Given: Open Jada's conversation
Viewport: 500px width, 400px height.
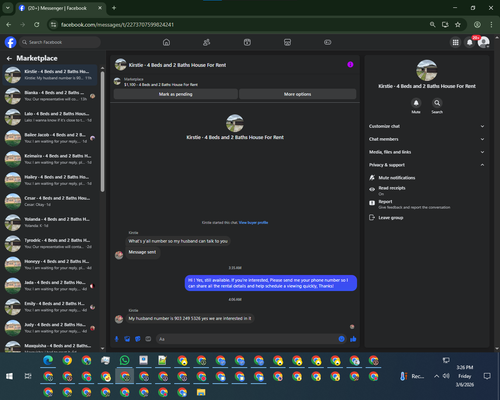Looking at the screenshot, I should tap(50, 286).
